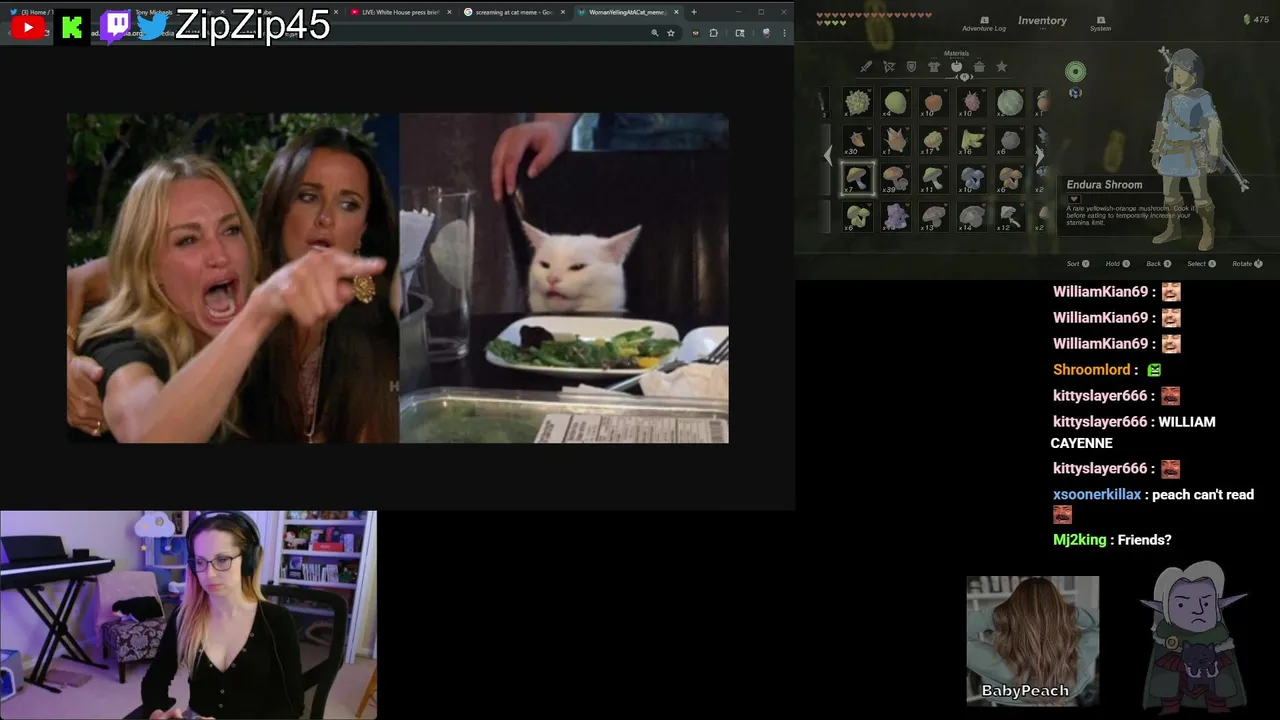Select the yellow-green mushroom pair x6 item
Image resolution: width=1280 pixels, height=720 pixels.
(x=857, y=216)
